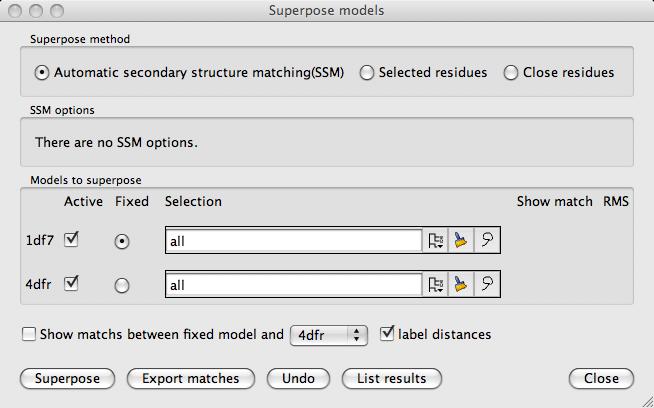Click the Export matches button
Screen dimensions: 654x408
pos(190,379)
